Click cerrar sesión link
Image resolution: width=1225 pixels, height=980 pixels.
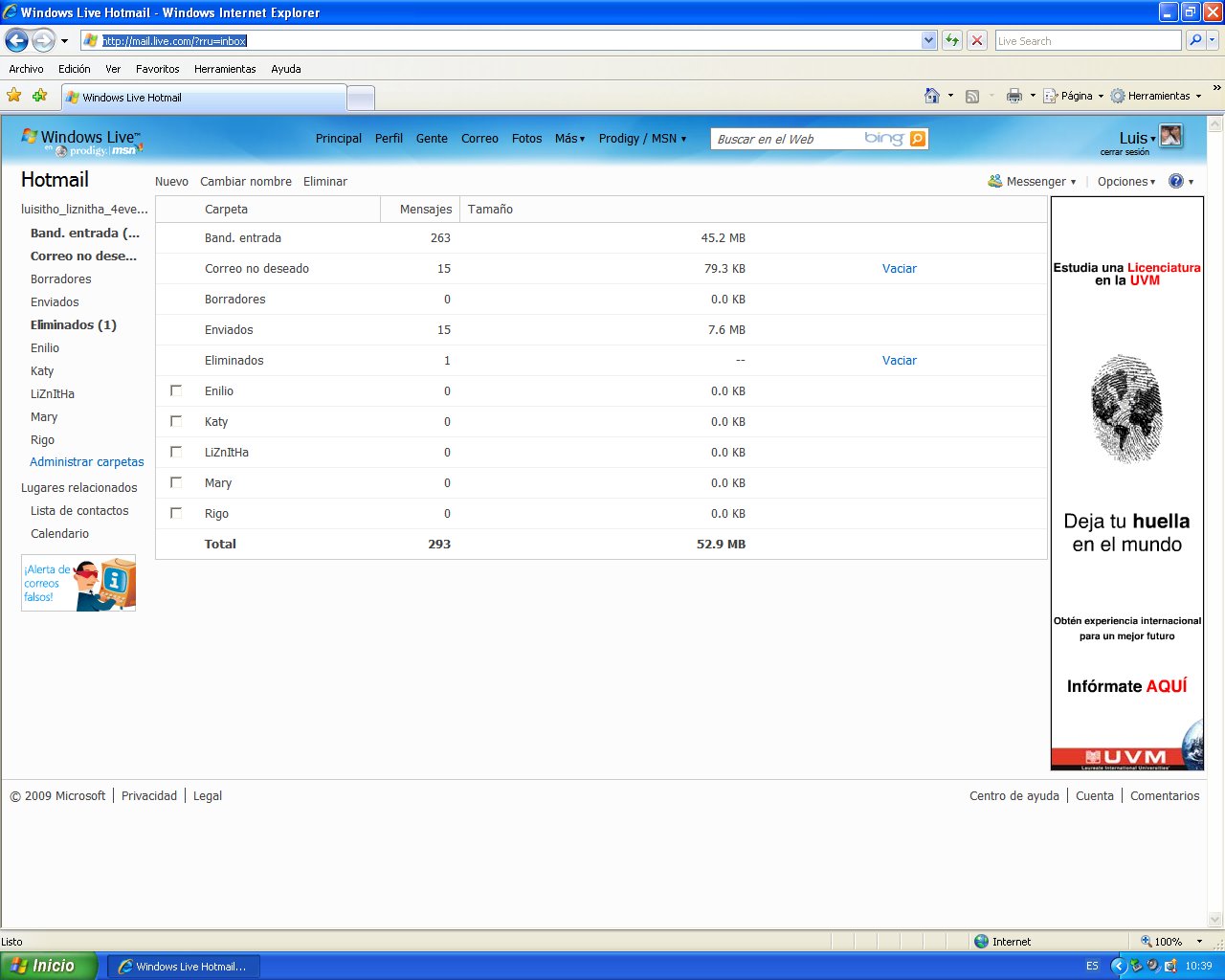(1125, 152)
